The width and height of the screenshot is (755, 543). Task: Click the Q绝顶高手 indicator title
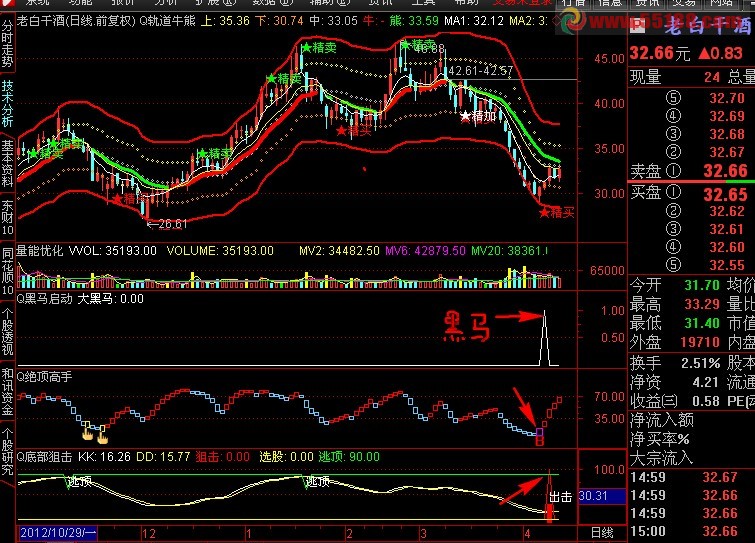[x=45, y=376]
